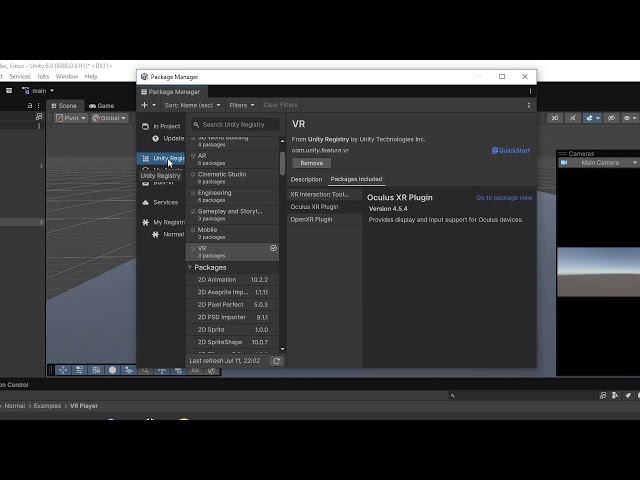Select the Cinematic Studio feature set
Screen dimensions: 640x480
click(232, 178)
